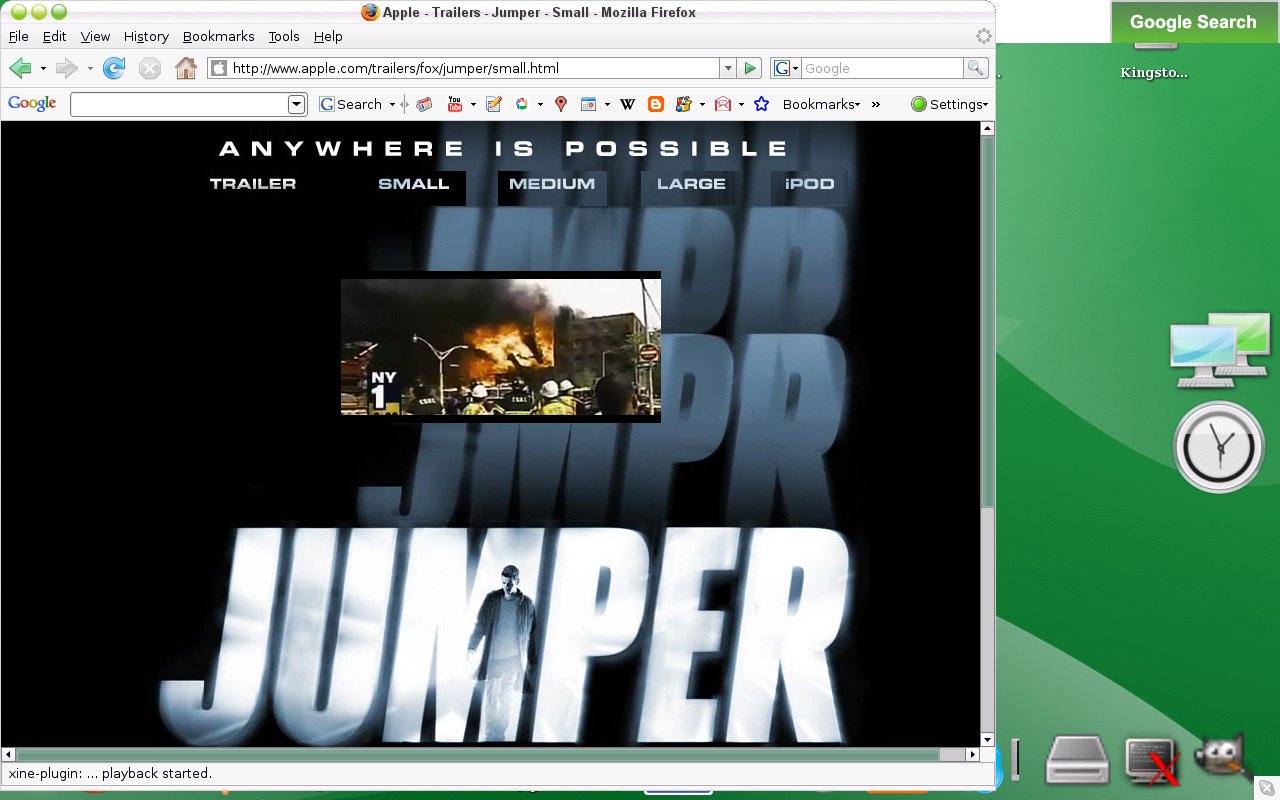This screenshot has height=800, width=1280.
Task: Click the puzzle-piece toolbar icon beside Blogger
Action: (x=684, y=104)
